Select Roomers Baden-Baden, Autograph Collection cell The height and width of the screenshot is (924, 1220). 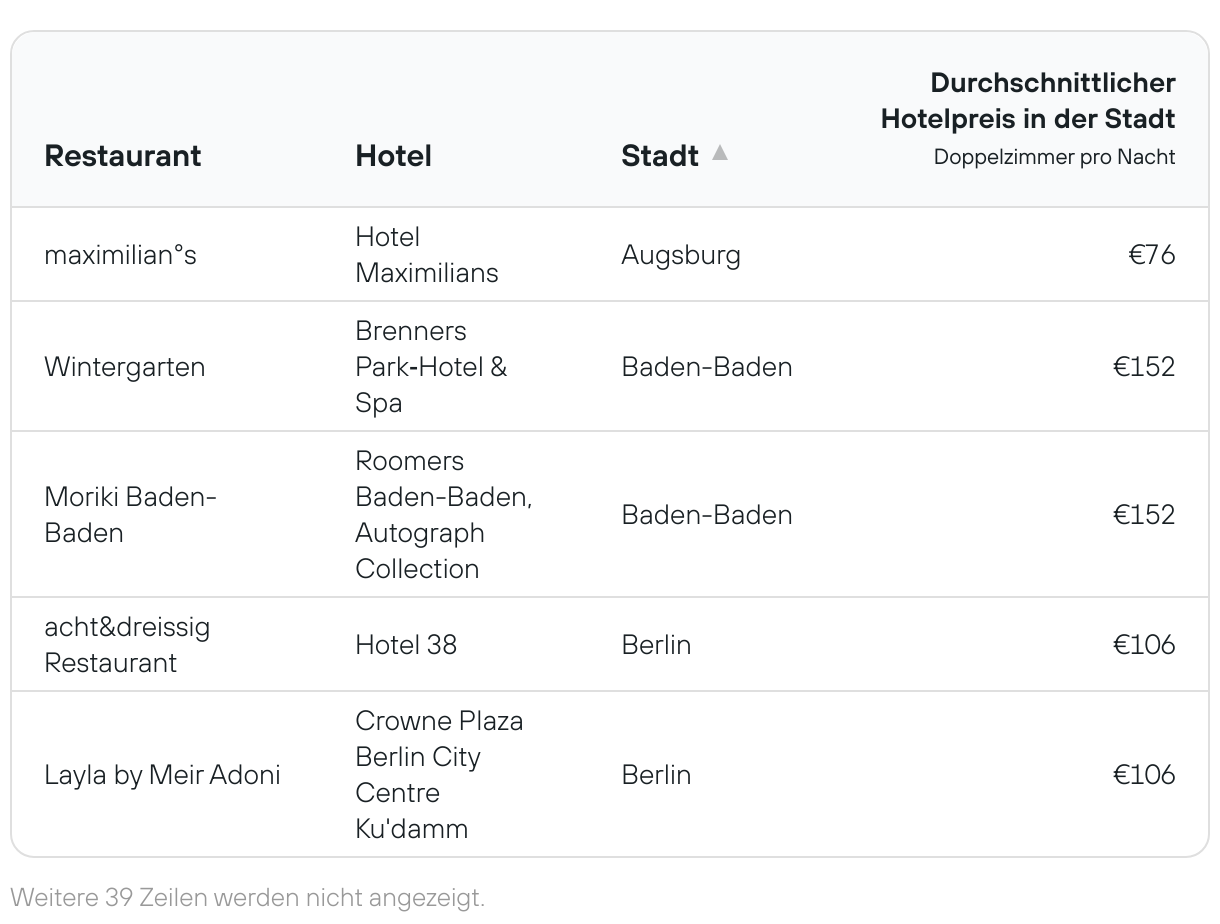(444, 515)
